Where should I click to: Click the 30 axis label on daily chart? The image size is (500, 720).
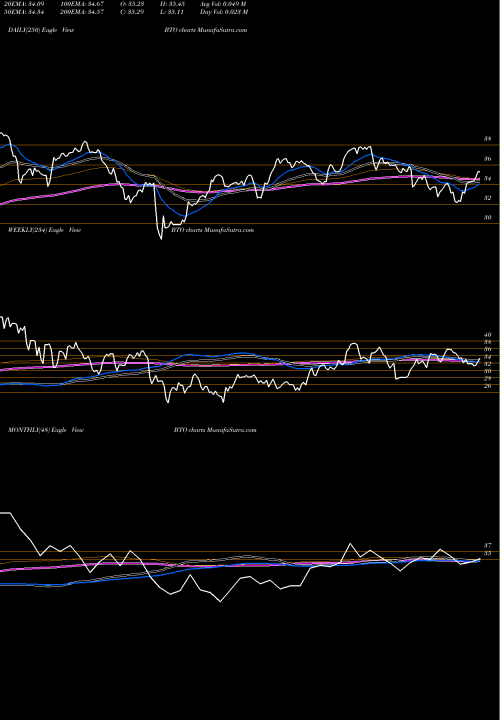[x=488, y=218]
